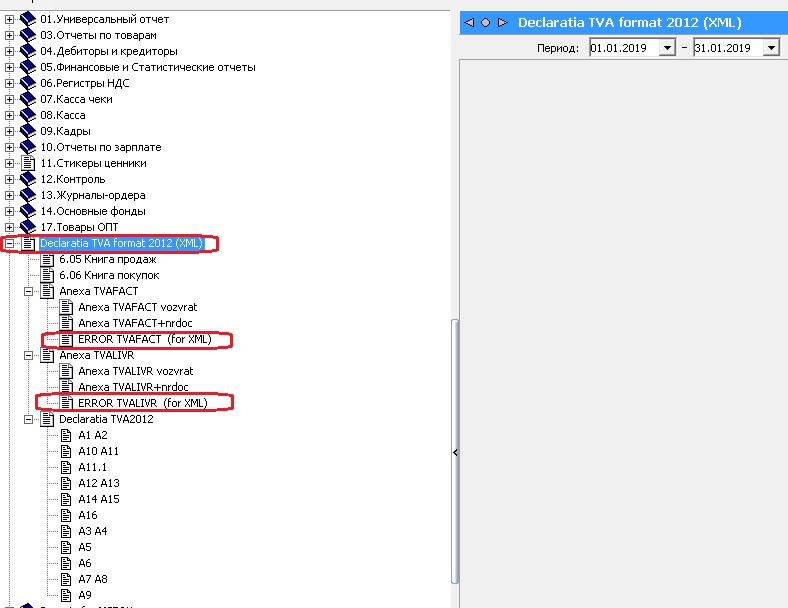Click the document icon of Declaratia TVA2012

[x=47, y=419]
